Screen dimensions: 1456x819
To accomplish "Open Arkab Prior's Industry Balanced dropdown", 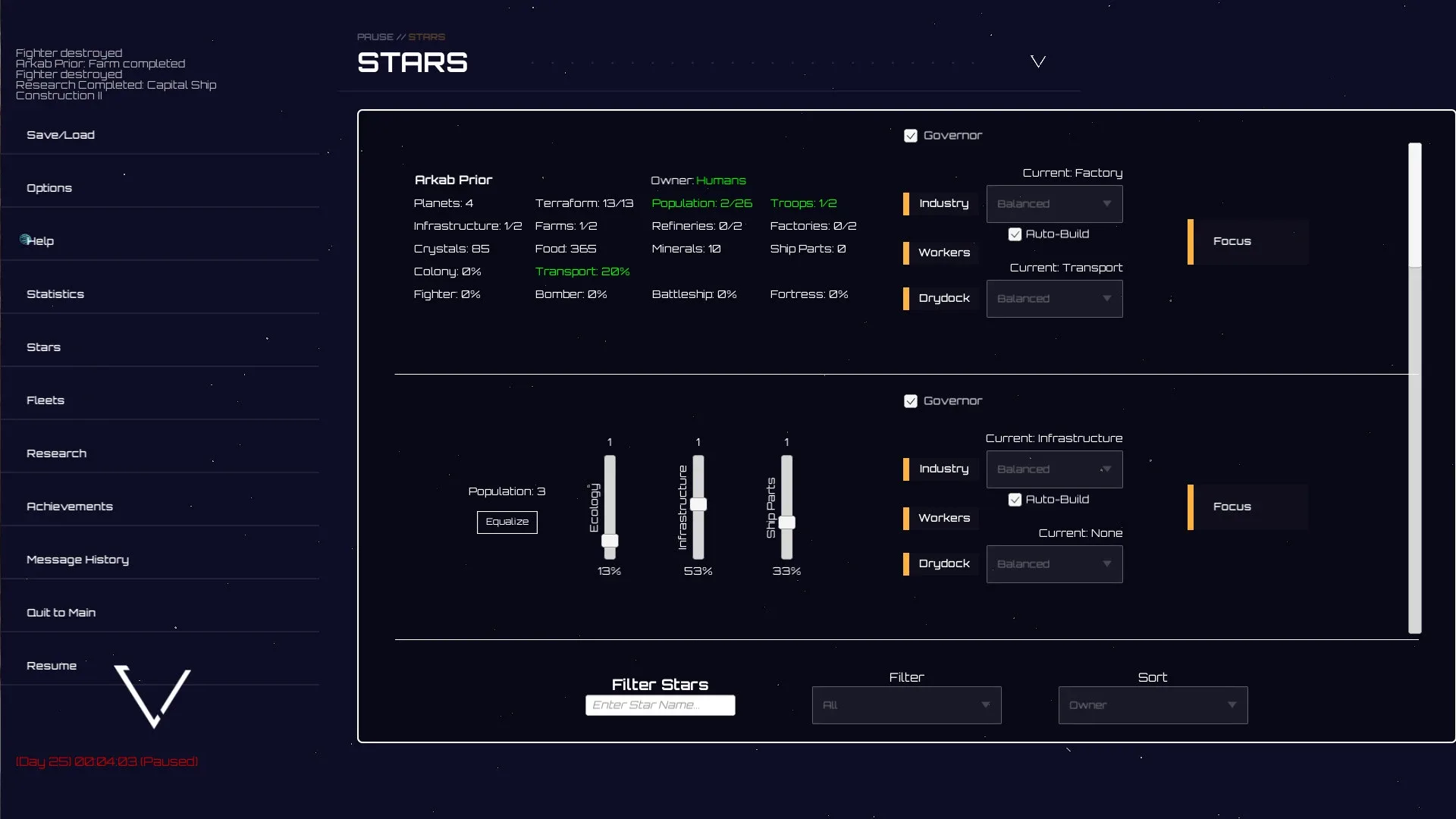I will coord(1054,204).
